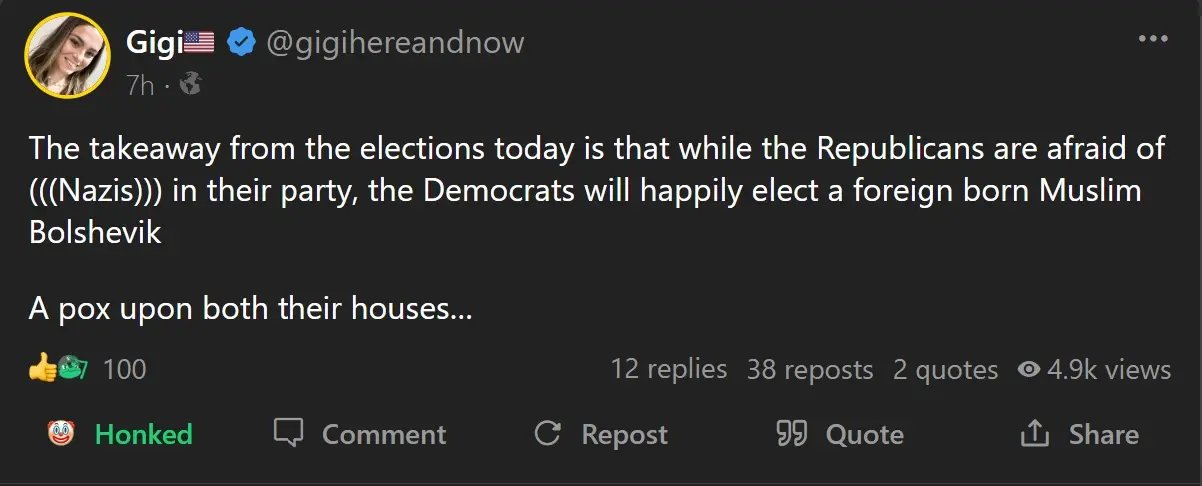Click the Quote quotation marks icon
This screenshot has width=1202, height=486.
[x=791, y=433]
